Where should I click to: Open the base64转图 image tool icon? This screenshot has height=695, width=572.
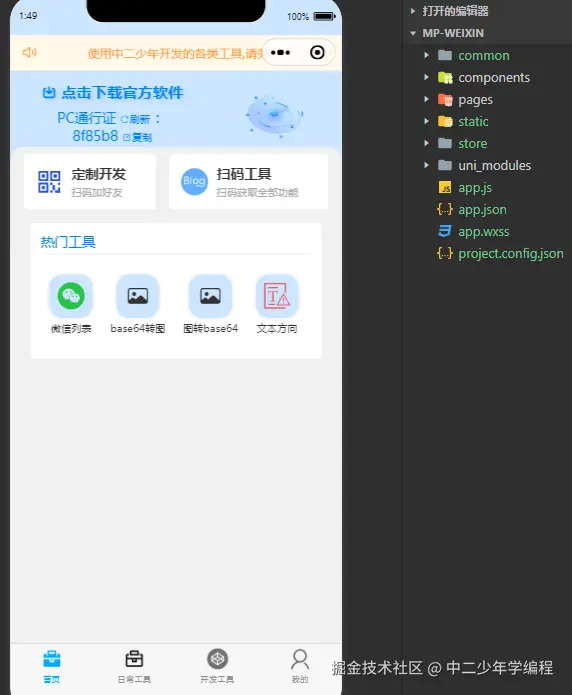(137, 296)
